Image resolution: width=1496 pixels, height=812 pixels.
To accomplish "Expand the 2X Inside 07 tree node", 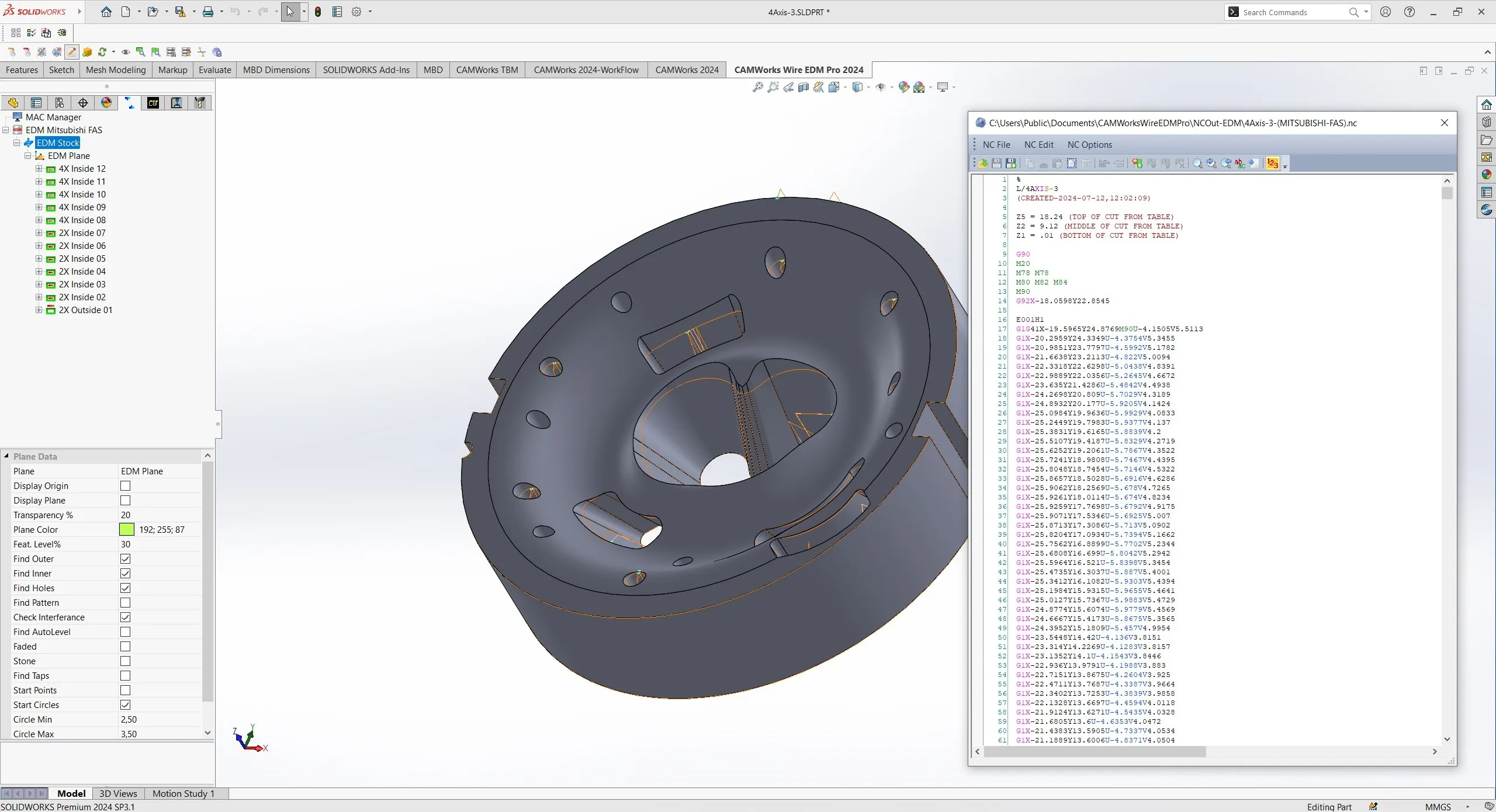I will click(x=39, y=233).
